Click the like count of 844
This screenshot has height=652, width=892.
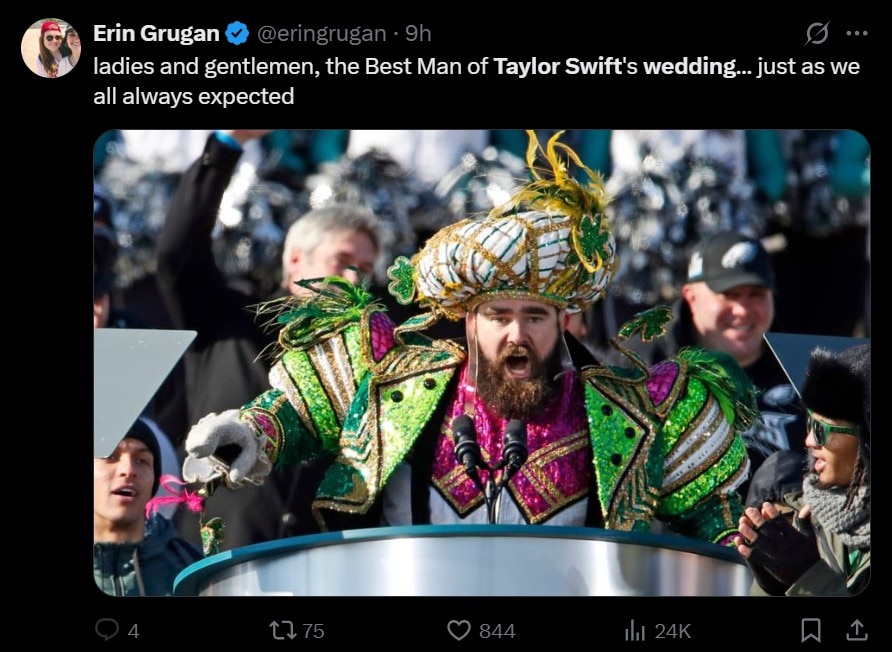point(497,631)
